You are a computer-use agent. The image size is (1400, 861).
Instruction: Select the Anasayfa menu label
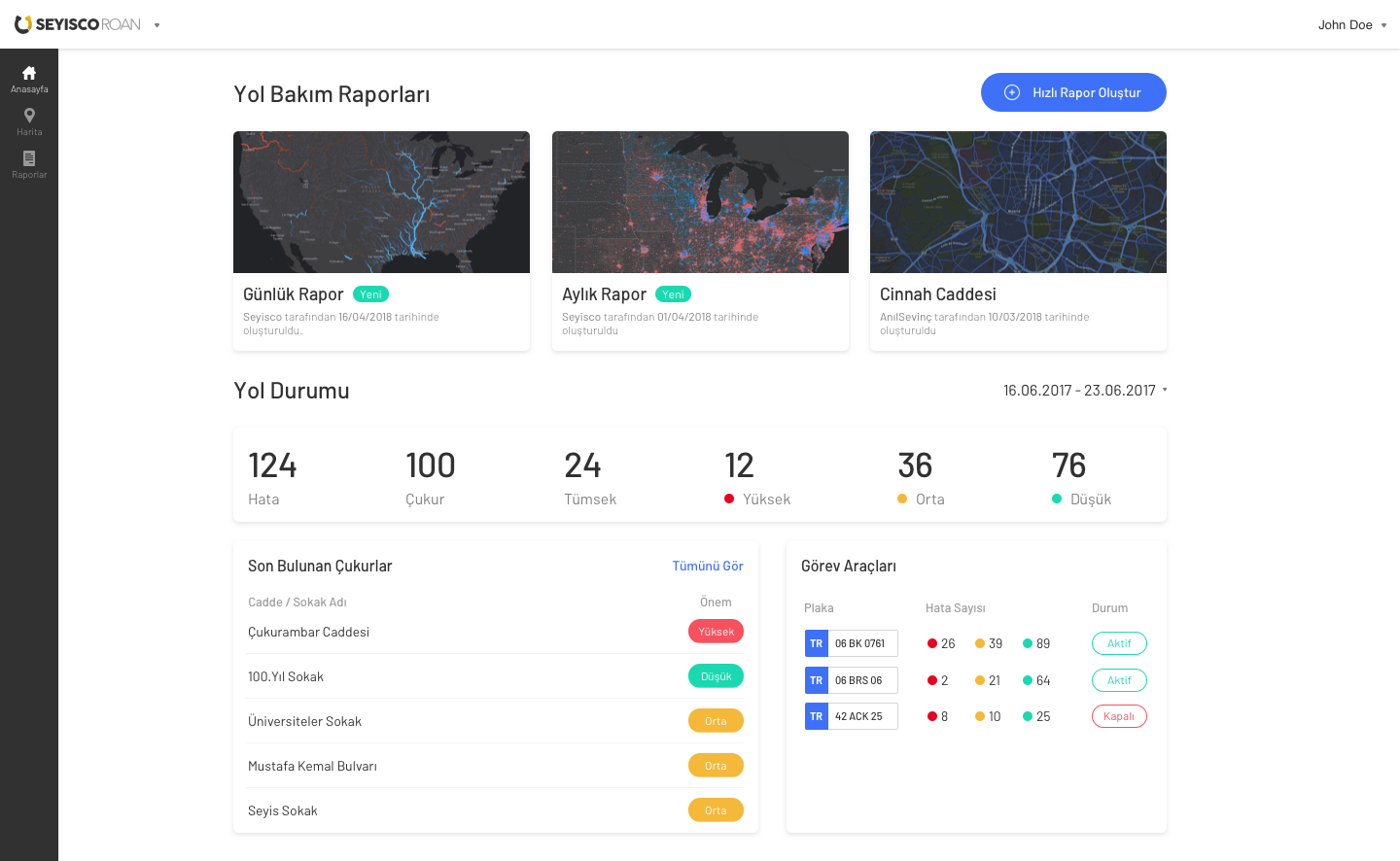tap(29, 89)
